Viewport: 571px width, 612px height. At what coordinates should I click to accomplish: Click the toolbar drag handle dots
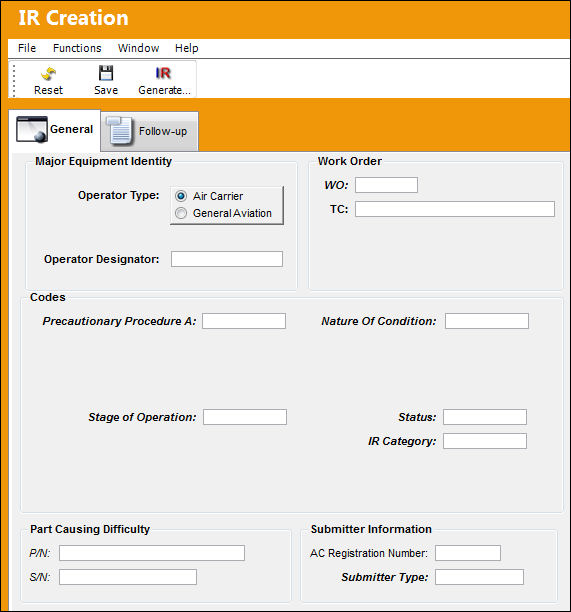click(14, 80)
